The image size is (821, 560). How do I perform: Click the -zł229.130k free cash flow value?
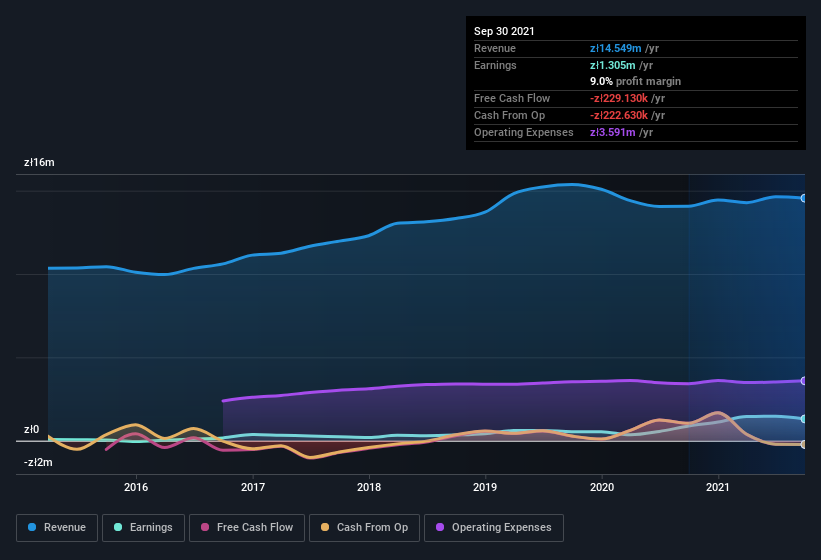[x=619, y=98]
